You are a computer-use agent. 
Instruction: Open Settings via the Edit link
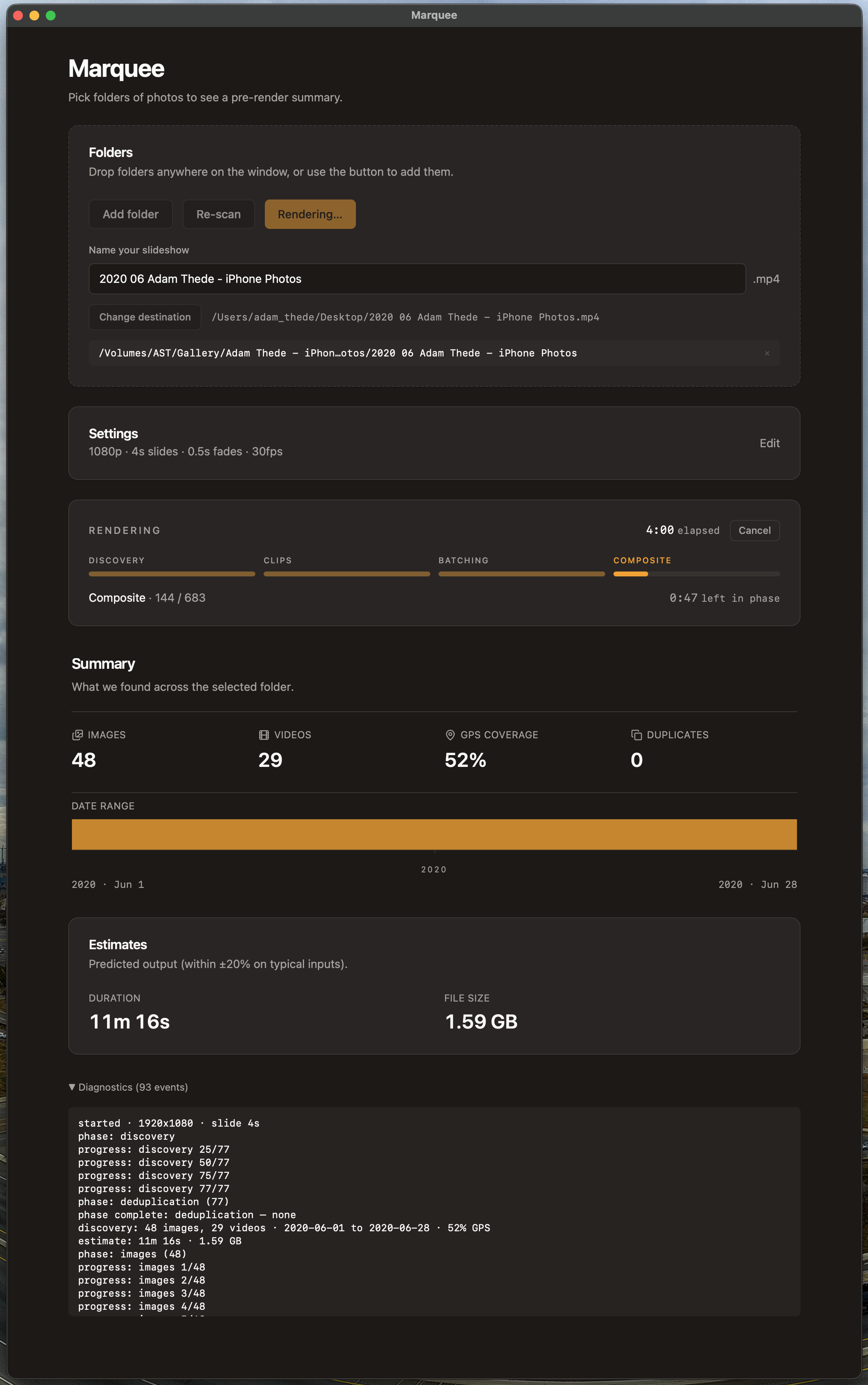click(x=769, y=443)
